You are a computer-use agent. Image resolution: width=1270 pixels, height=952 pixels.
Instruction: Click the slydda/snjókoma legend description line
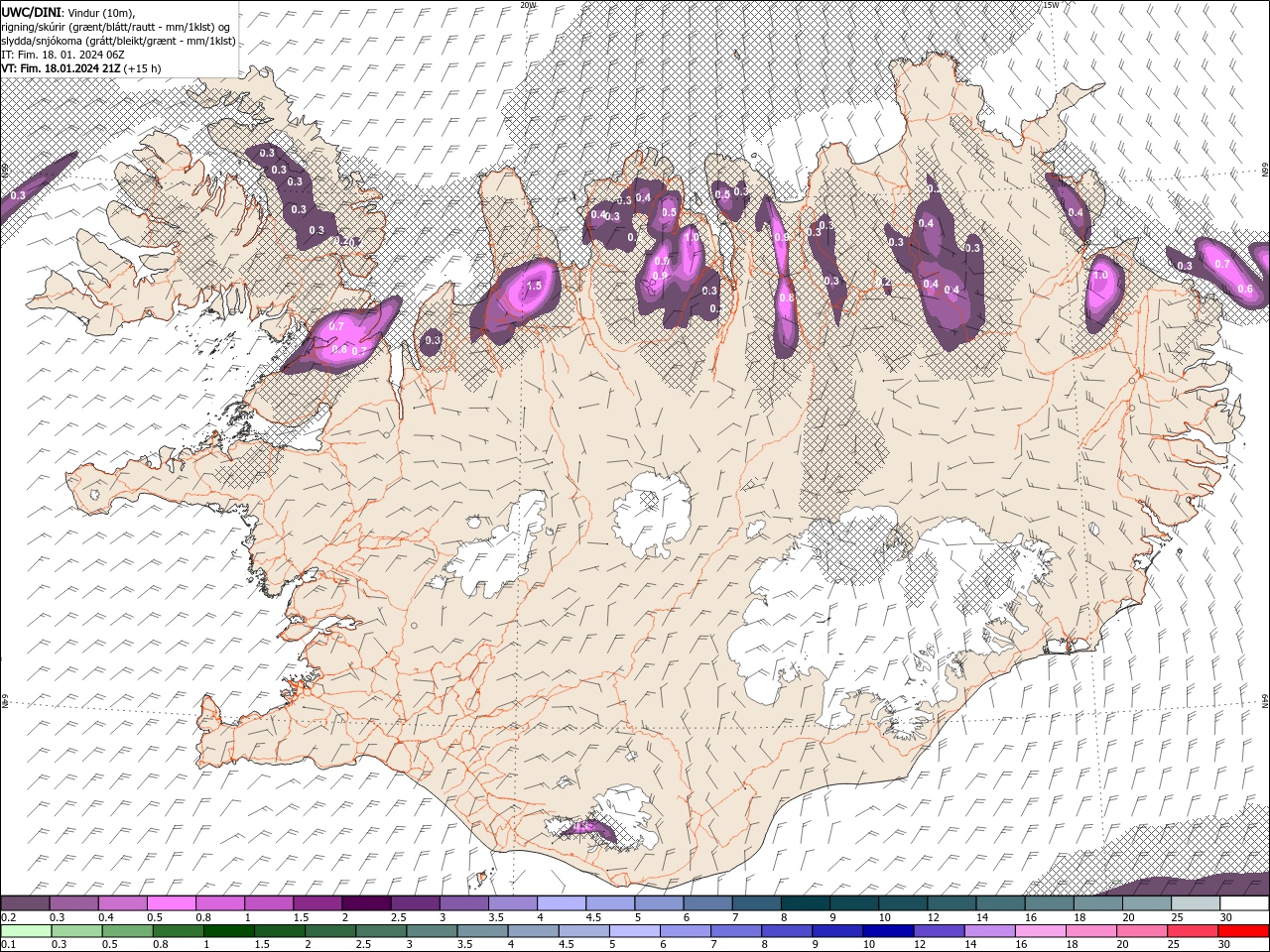coord(118,41)
